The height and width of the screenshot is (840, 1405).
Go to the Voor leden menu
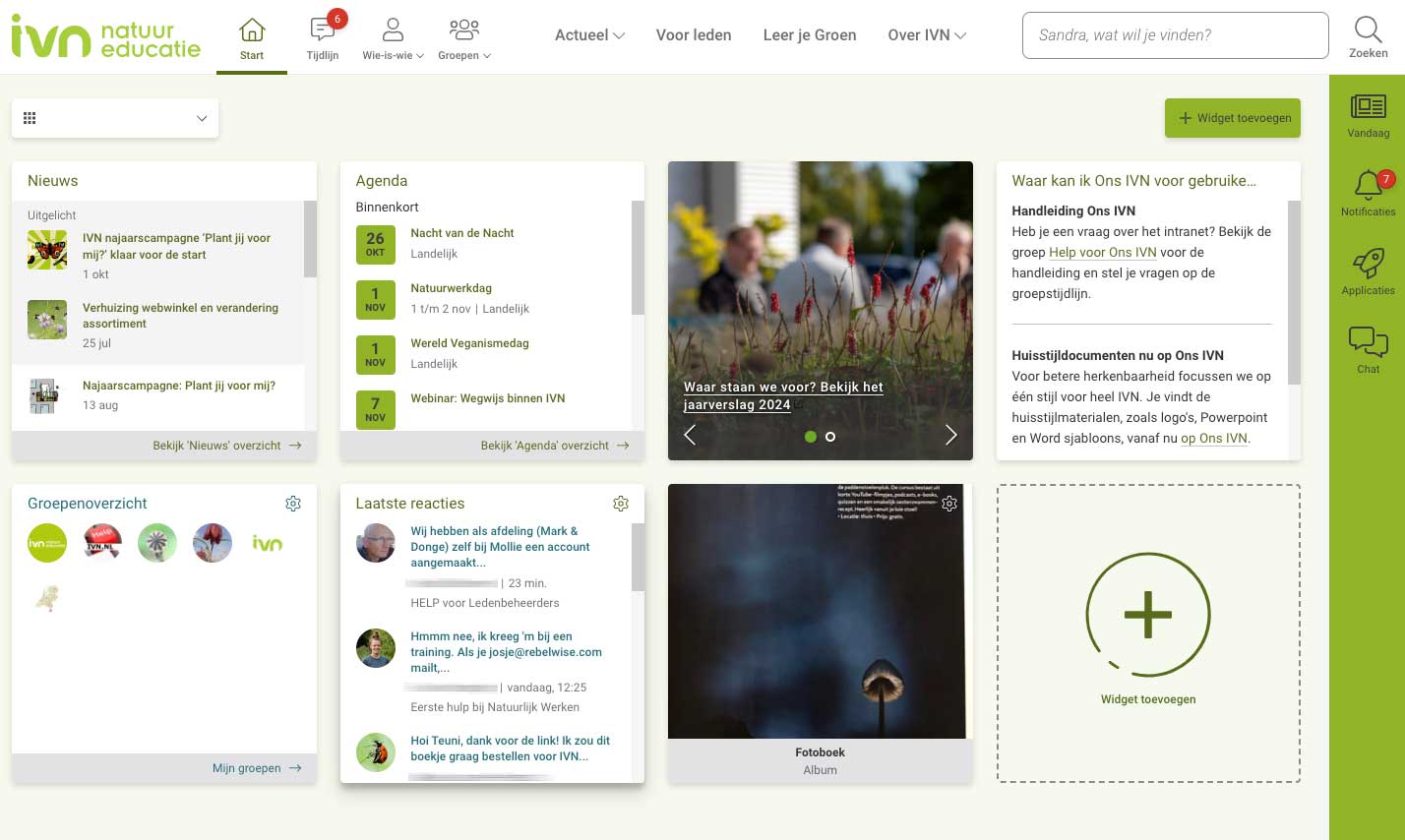coord(694,35)
